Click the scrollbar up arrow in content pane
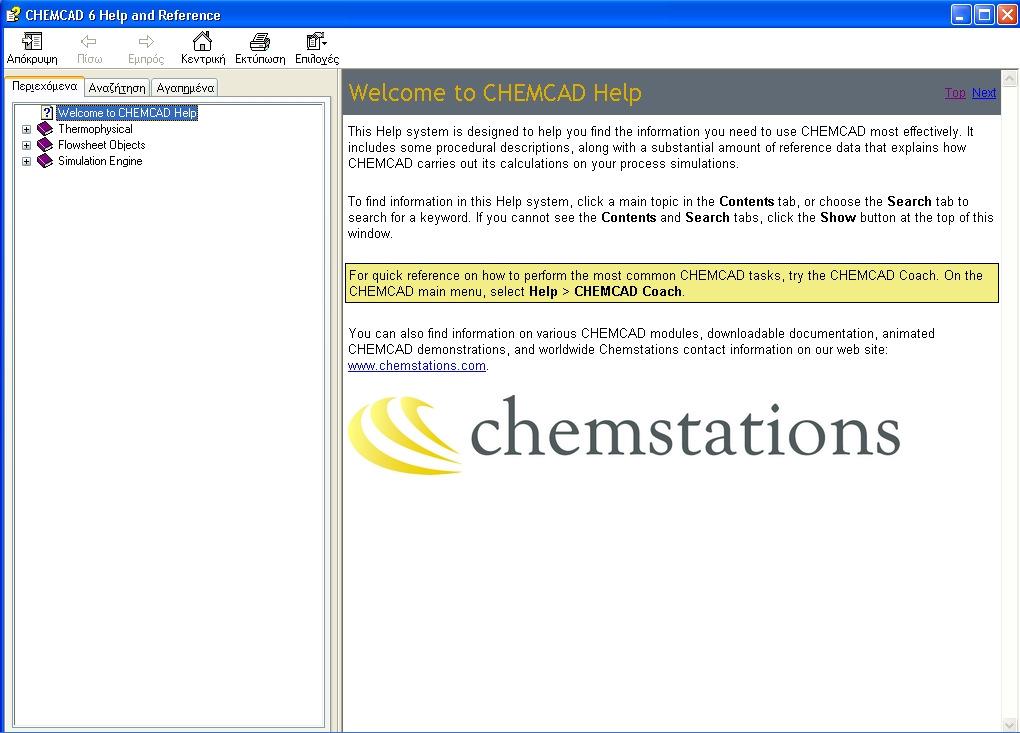The width and height of the screenshot is (1020, 733). 1010,79
